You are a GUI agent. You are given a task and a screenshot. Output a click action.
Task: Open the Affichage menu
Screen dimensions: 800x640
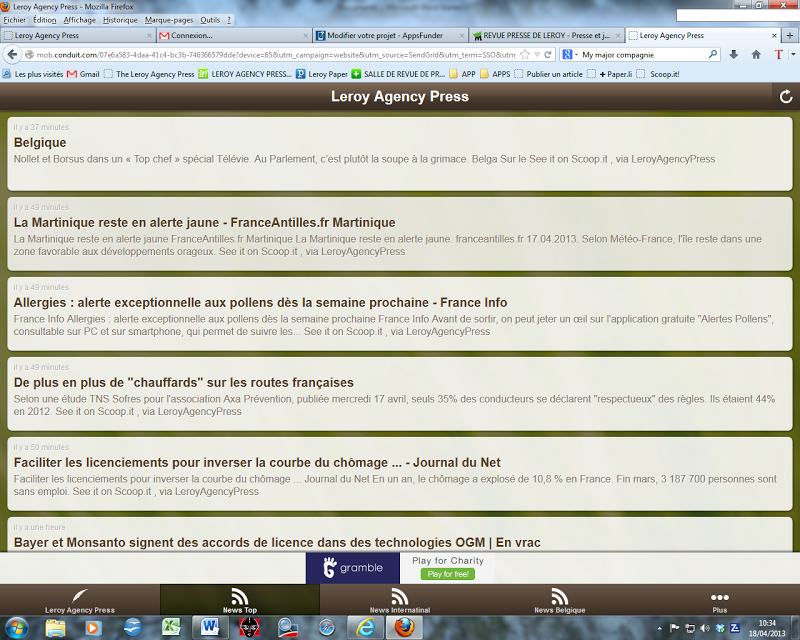[80, 20]
